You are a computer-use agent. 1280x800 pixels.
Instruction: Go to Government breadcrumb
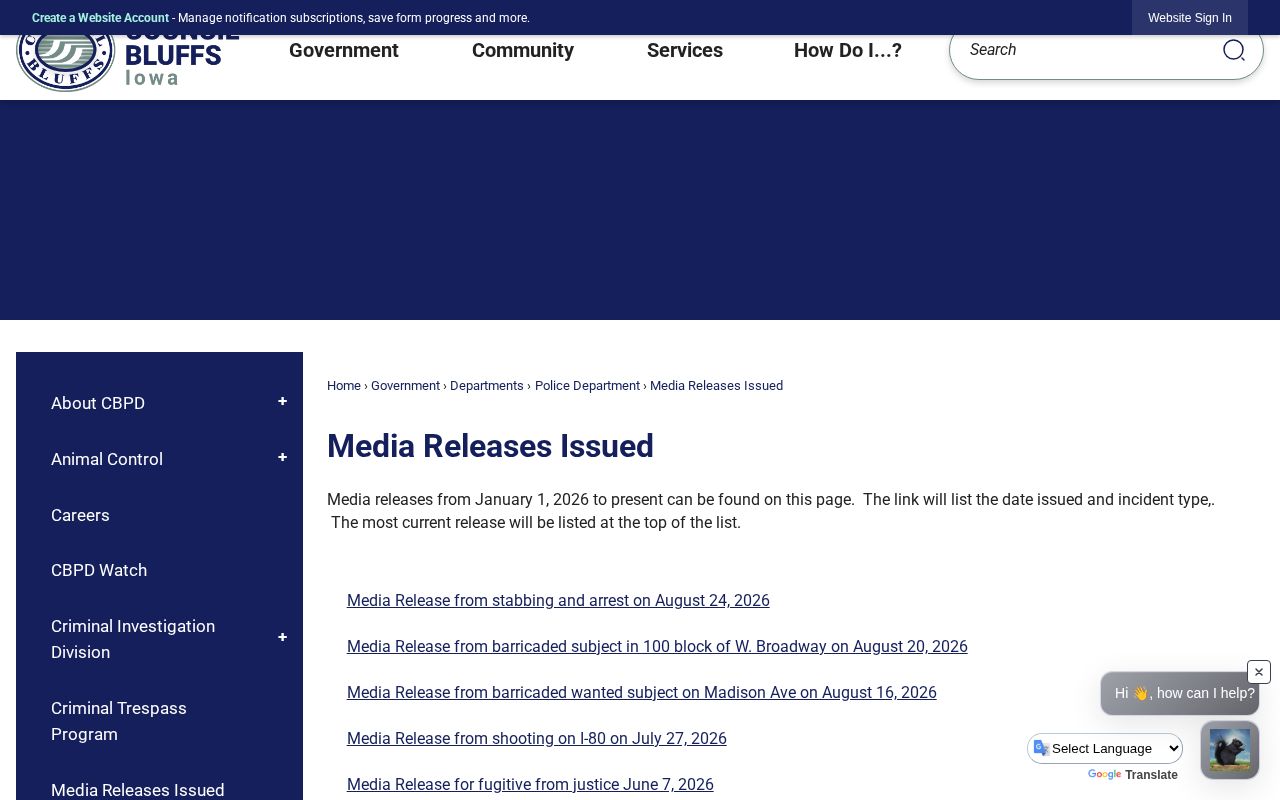coord(405,386)
